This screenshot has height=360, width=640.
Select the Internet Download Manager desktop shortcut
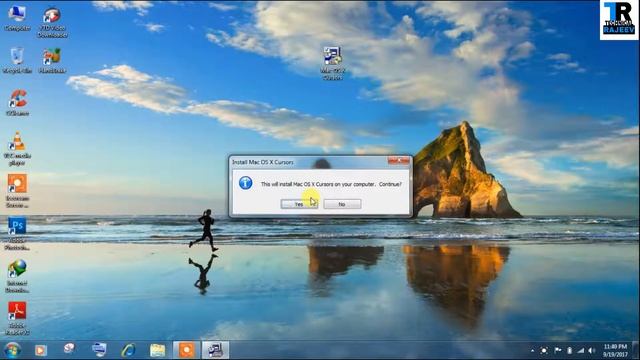[17, 276]
